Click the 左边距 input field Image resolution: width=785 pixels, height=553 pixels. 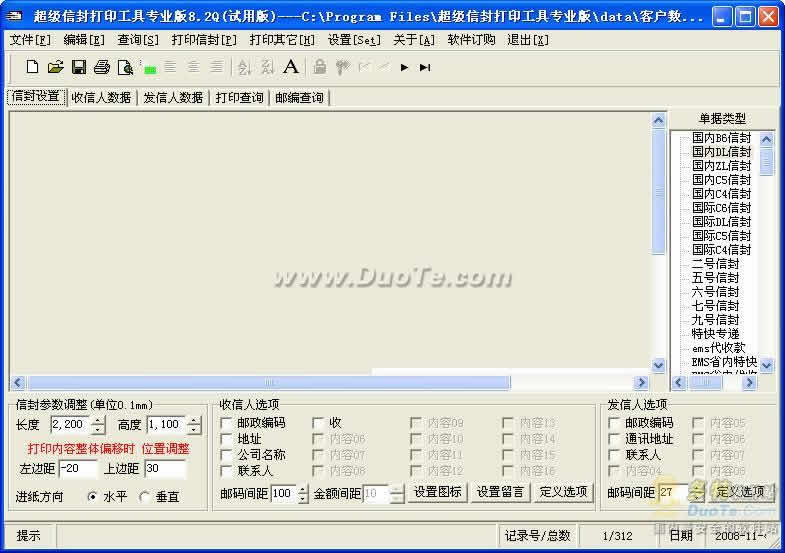point(78,468)
